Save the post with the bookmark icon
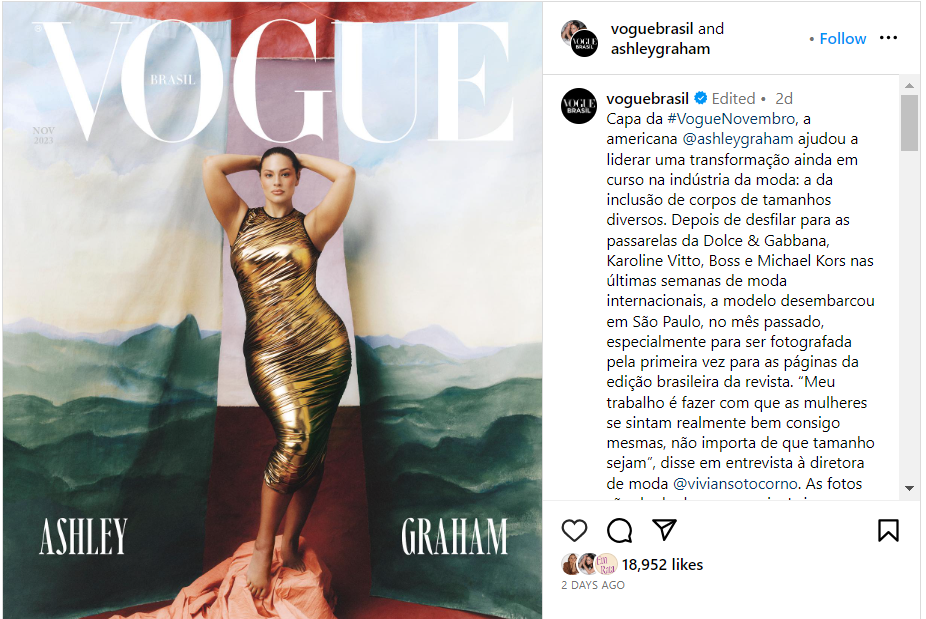Screen dimensions: 926x619 click(888, 530)
